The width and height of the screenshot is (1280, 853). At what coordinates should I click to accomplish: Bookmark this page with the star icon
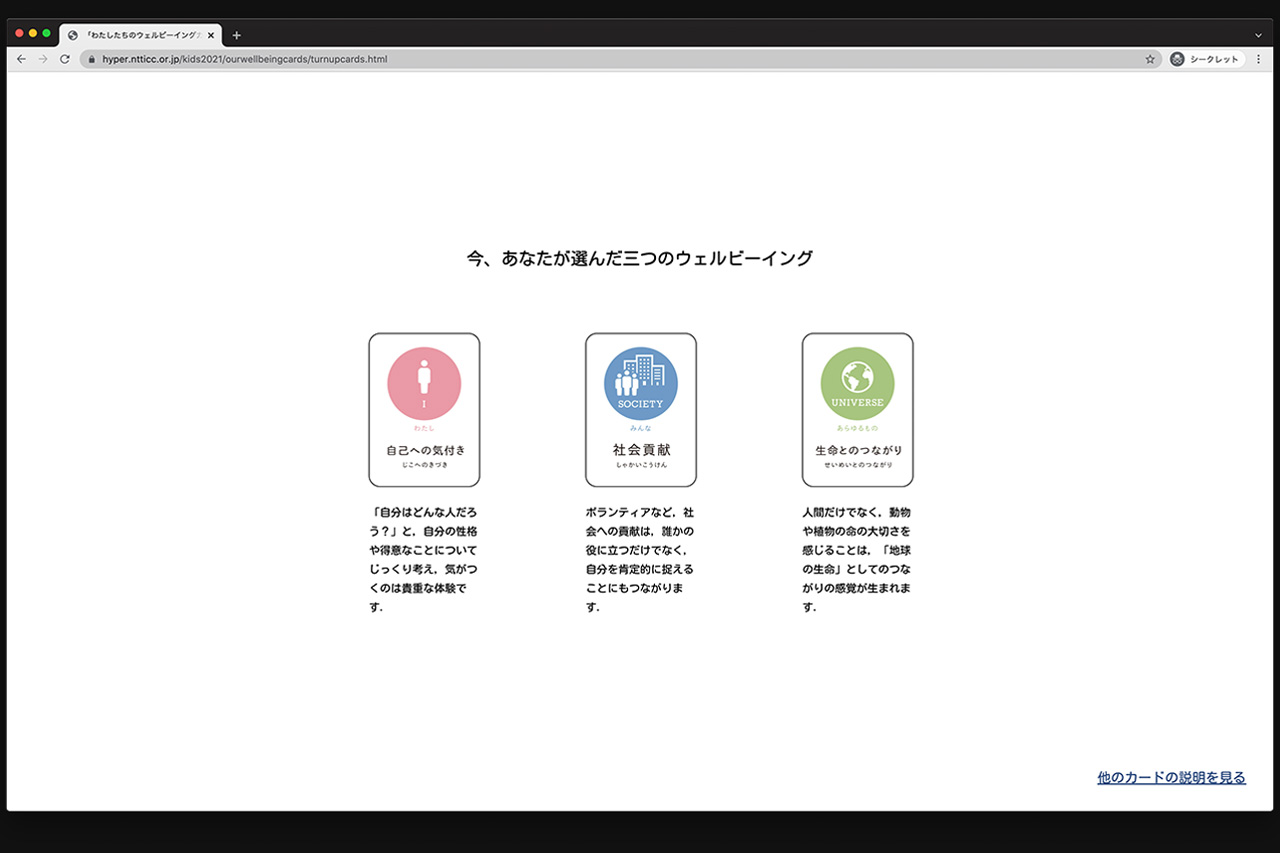(x=1150, y=59)
